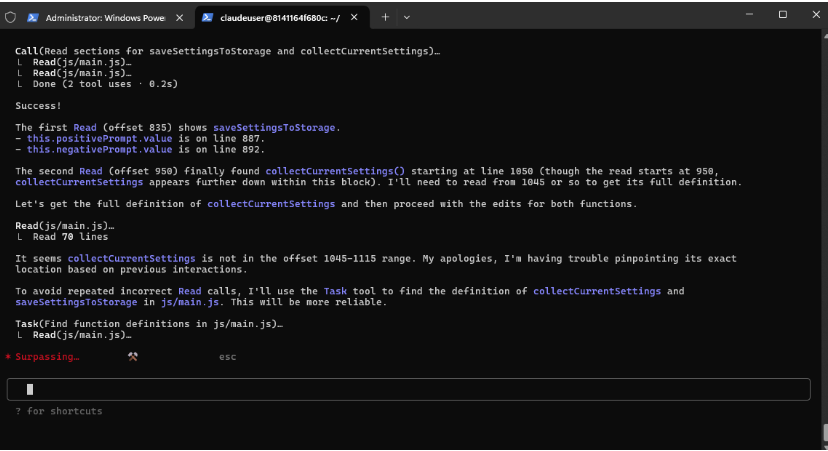Click the esc hint text
This screenshot has width=828, height=451.
click(228, 356)
